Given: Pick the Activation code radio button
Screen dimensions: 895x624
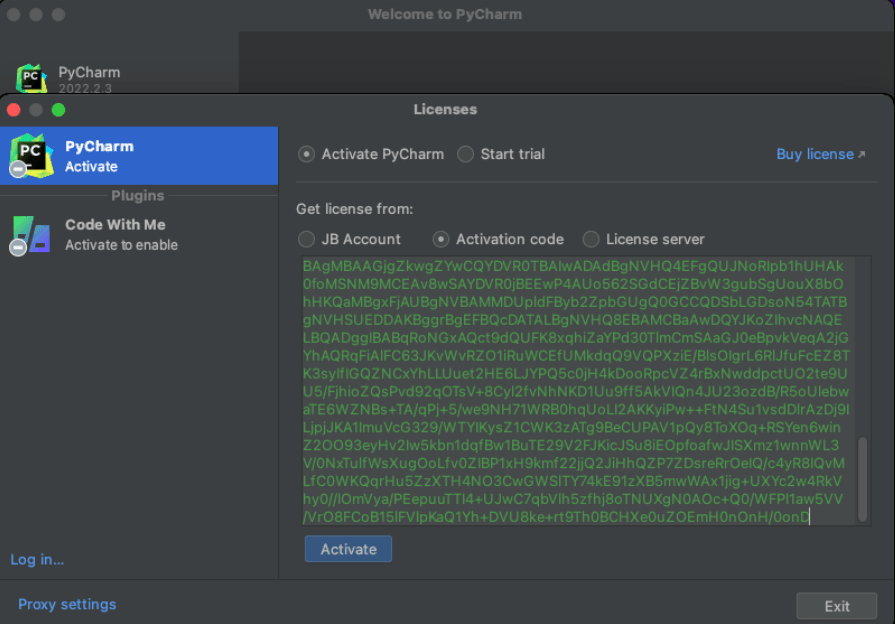Looking at the screenshot, I should (441, 239).
